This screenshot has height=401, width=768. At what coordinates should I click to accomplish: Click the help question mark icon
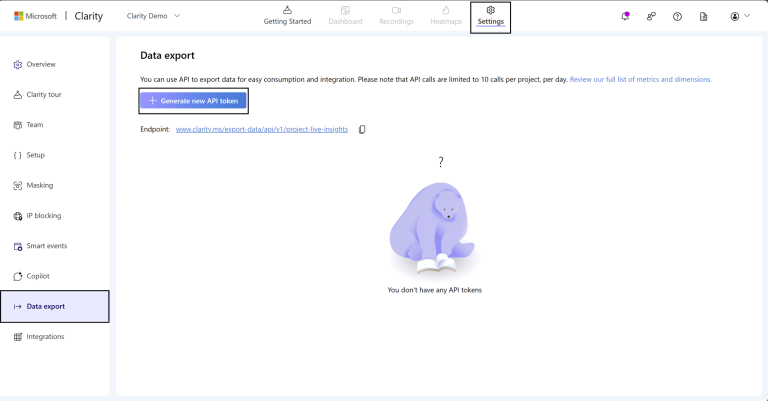tap(677, 16)
